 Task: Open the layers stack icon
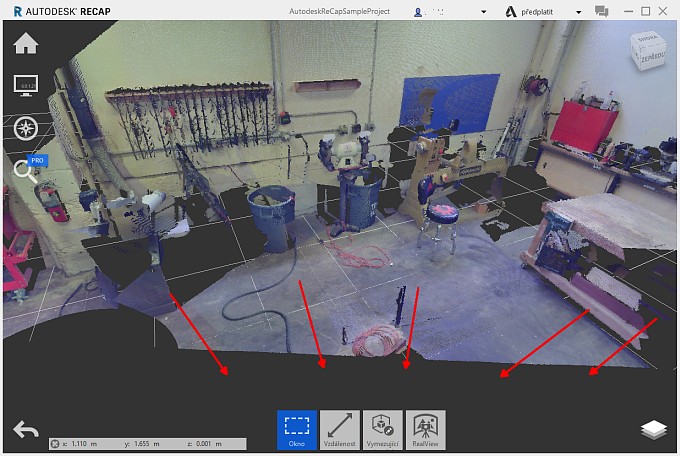coord(653,429)
